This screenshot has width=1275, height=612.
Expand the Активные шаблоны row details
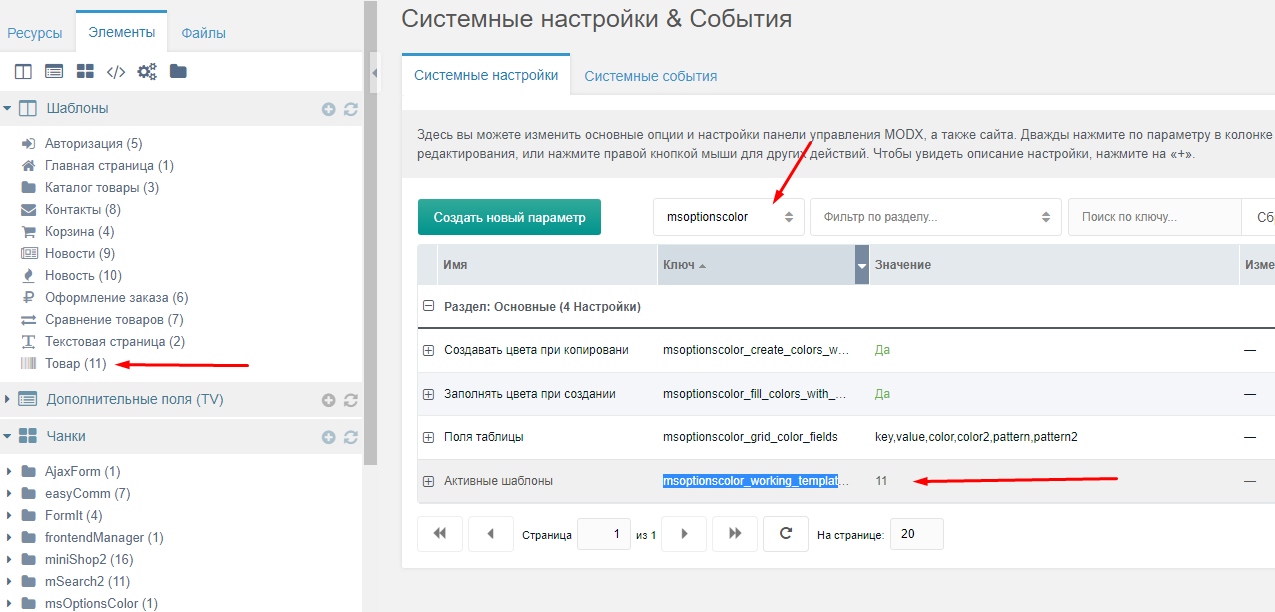[x=428, y=481]
